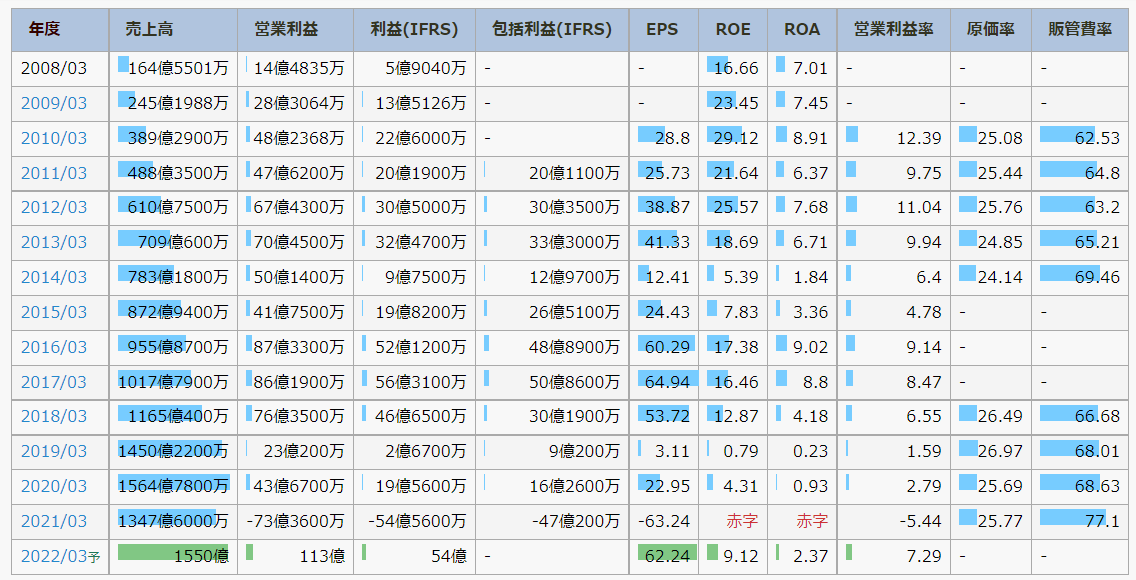Select forecast operating profit 113億
Image resolution: width=1136 pixels, height=580 pixels.
[322, 557]
